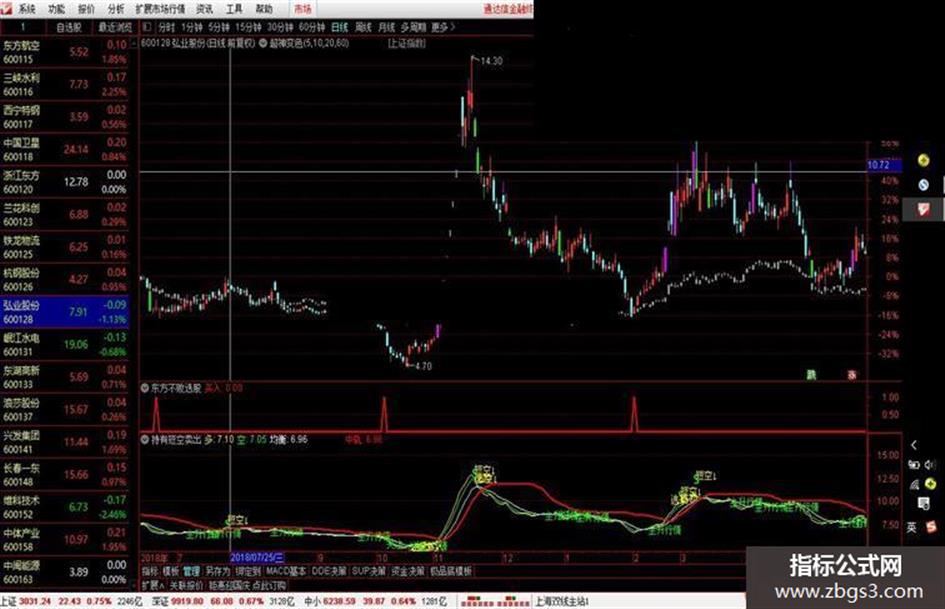Select stock row 岷江水电 600131
This screenshot has width=945, height=609.
[x=64, y=345]
